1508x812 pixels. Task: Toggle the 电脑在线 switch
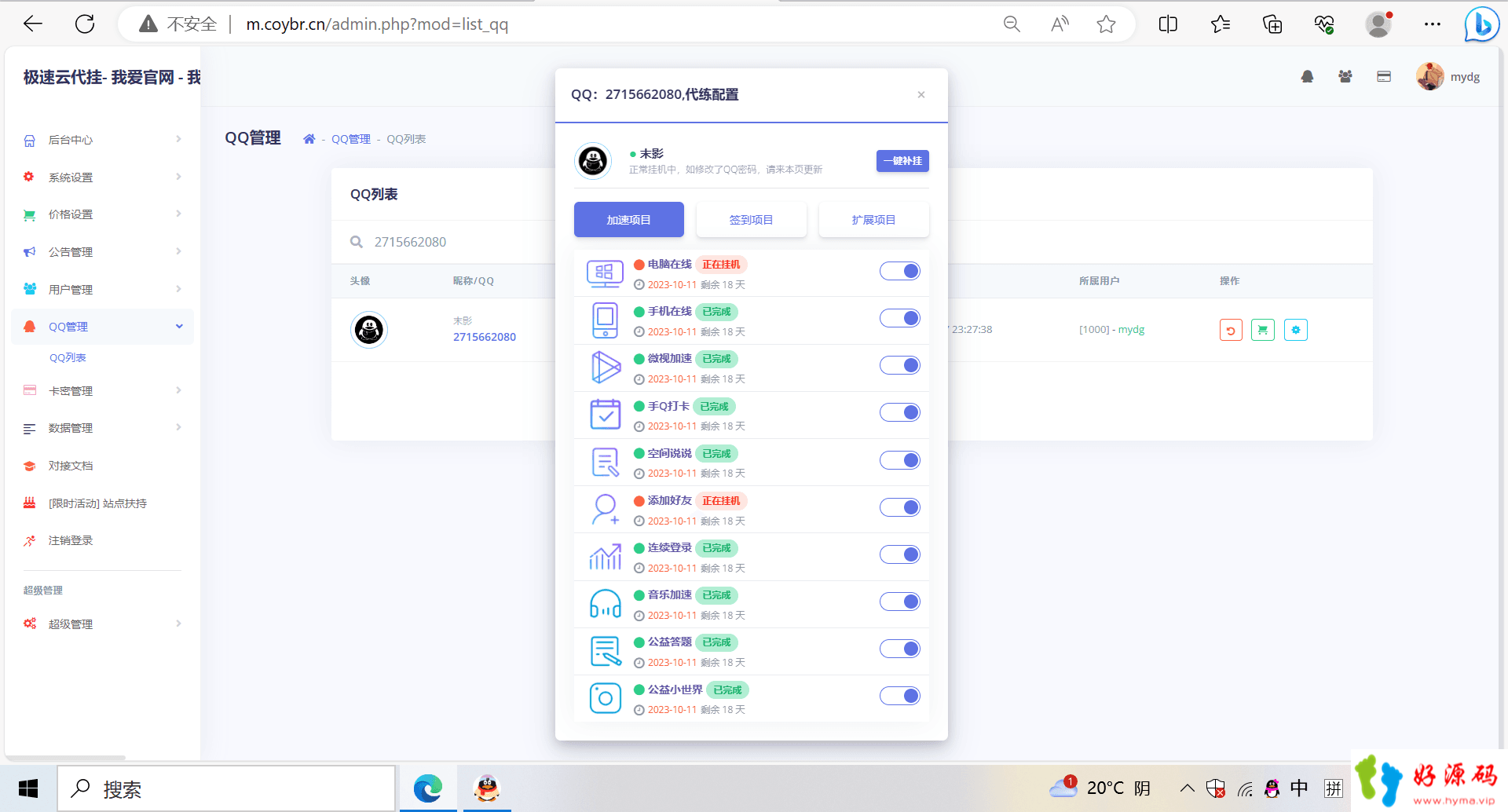[x=899, y=271]
